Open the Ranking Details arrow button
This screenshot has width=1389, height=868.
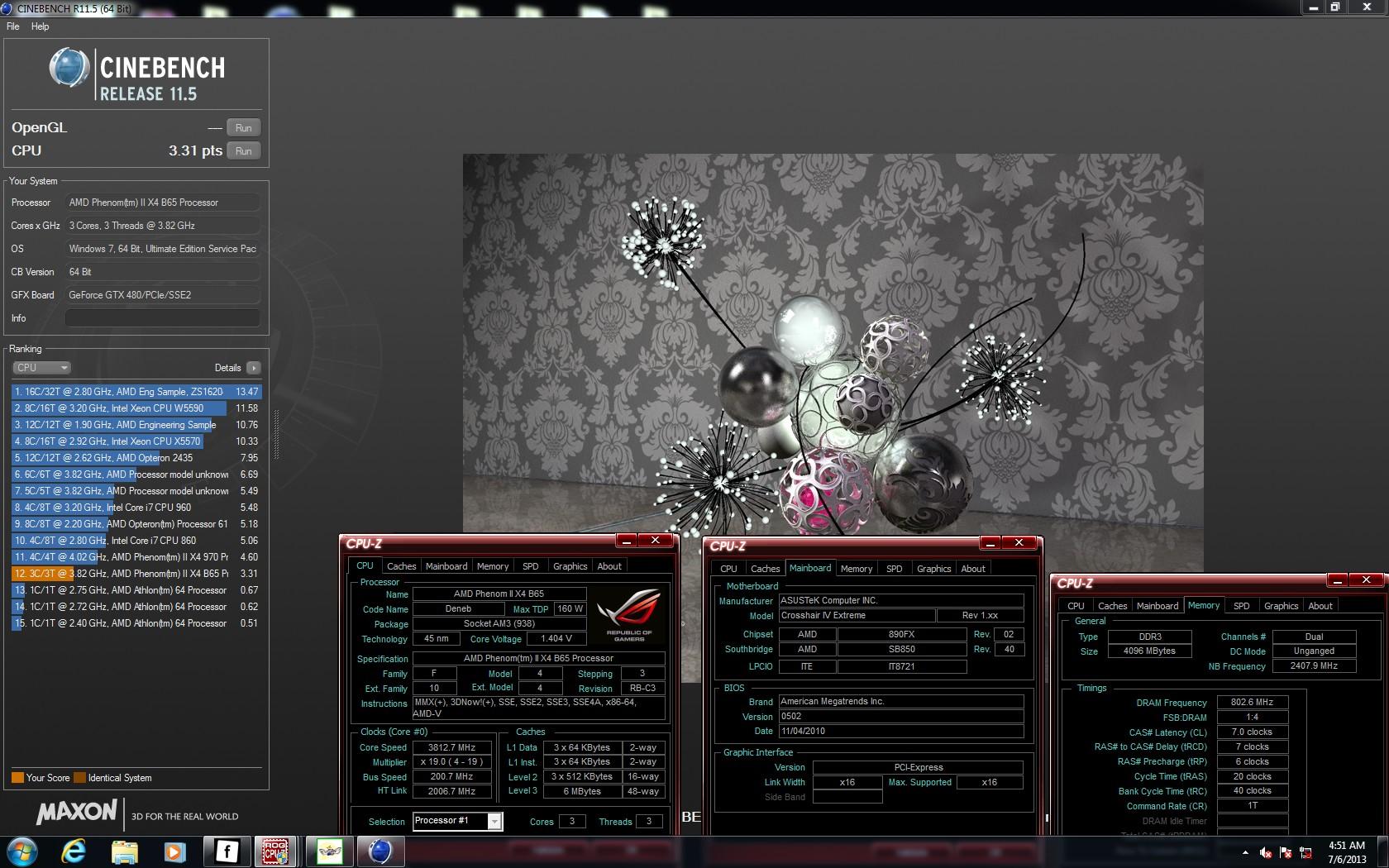point(253,368)
